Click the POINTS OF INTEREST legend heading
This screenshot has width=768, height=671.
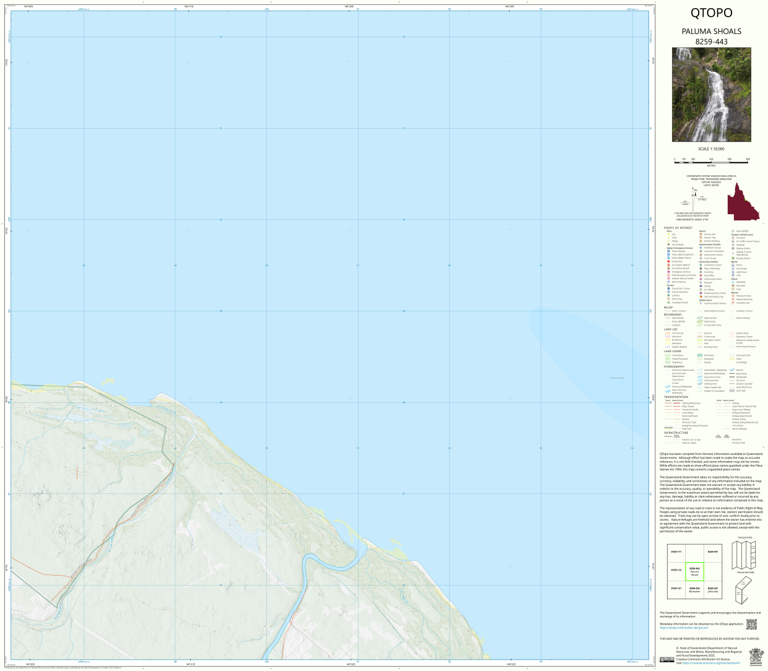(x=678, y=228)
